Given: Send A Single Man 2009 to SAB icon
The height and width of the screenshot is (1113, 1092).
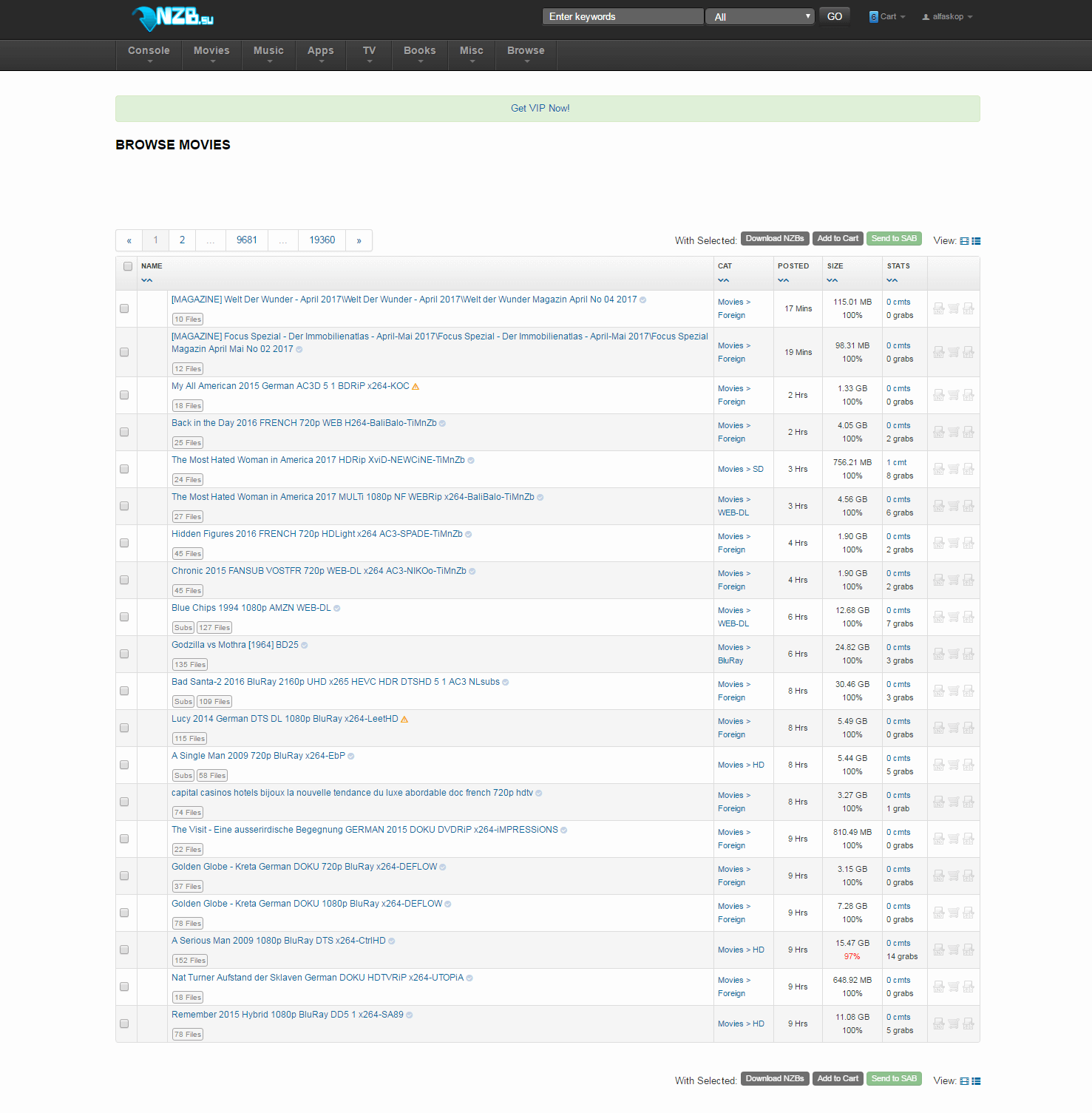Looking at the screenshot, I should [969, 765].
